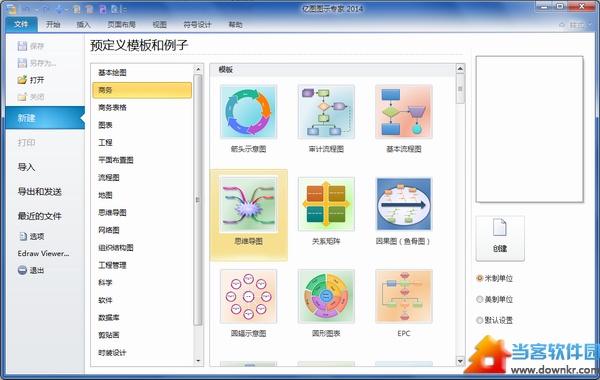The height and width of the screenshot is (380, 600).
Task: Open the 视图 ribbon tab
Action: (x=160, y=24)
